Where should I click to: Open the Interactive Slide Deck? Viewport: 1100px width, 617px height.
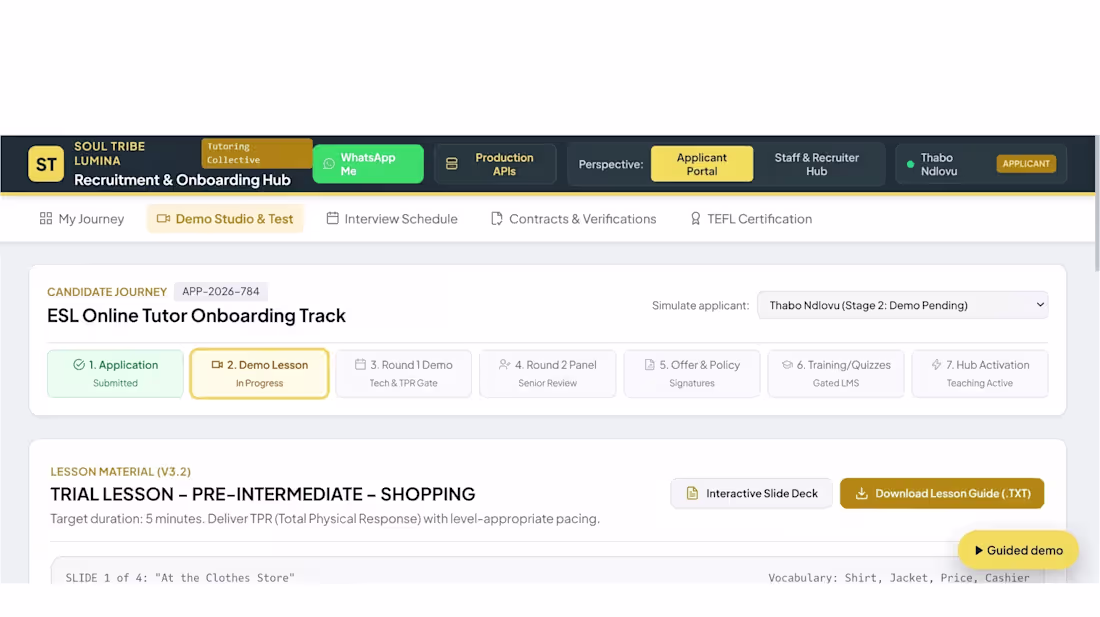coord(751,494)
